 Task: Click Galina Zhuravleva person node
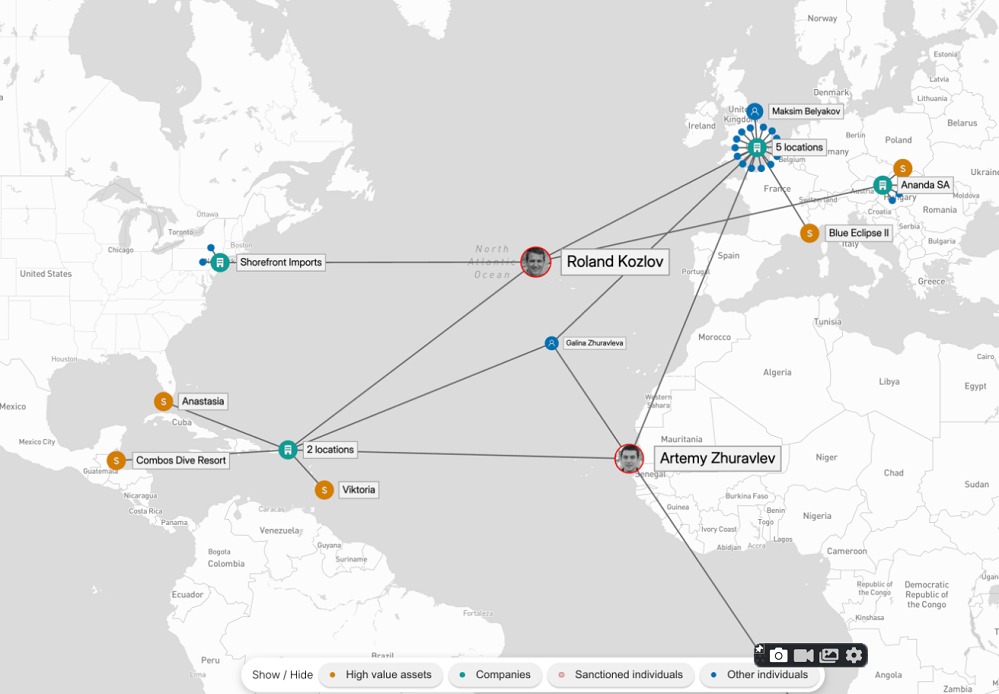click(x=552, y=343)
